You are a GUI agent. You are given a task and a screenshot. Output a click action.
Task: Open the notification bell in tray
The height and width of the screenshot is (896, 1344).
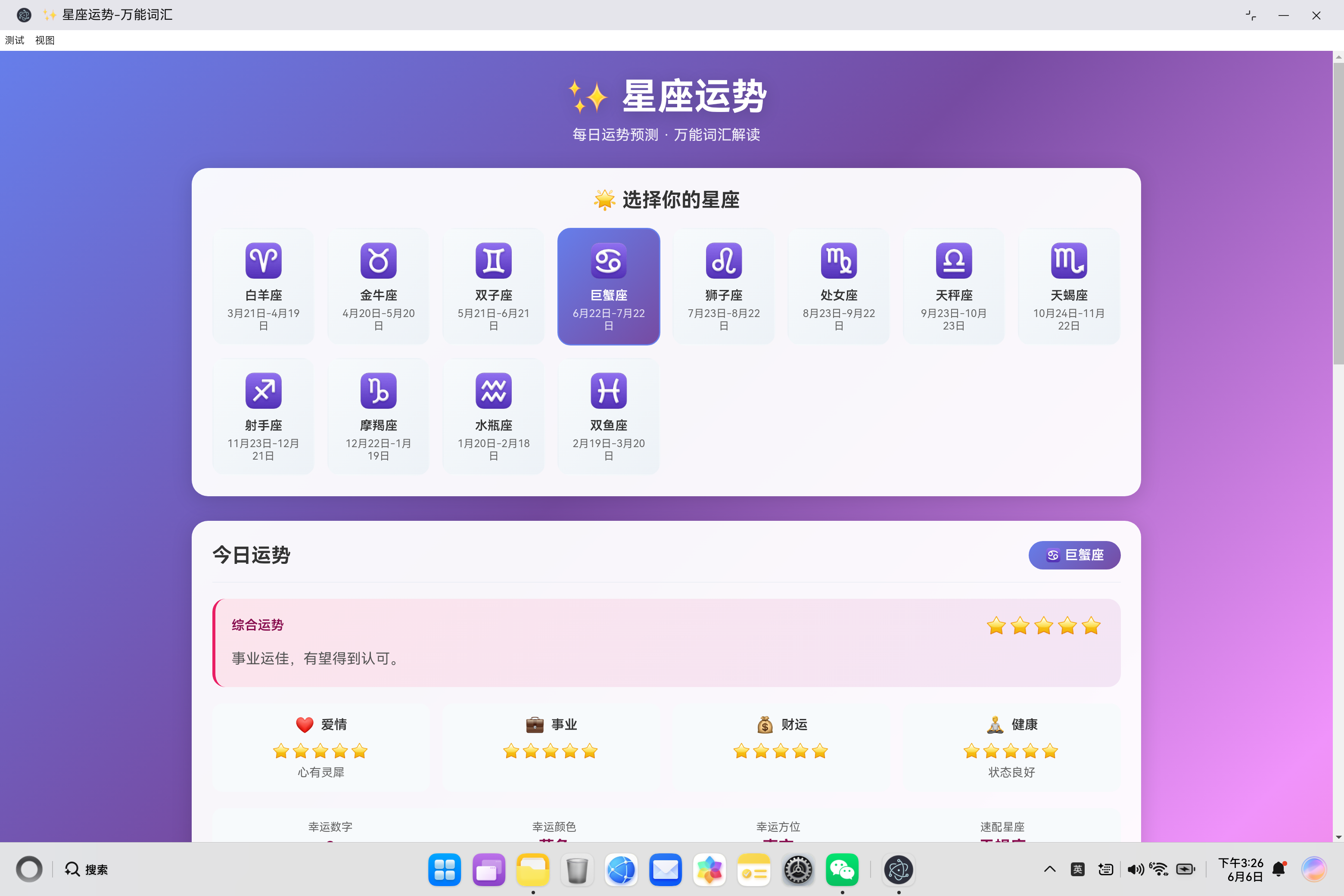point(1279,869)
